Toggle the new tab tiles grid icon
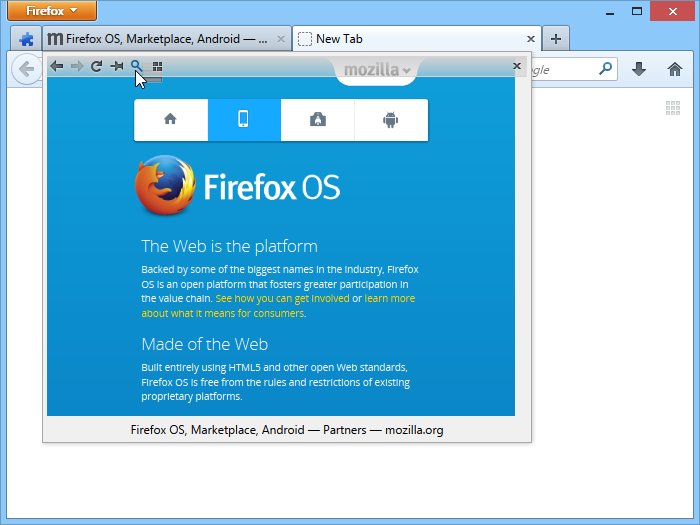700x525 pixels. coord(673,108)
